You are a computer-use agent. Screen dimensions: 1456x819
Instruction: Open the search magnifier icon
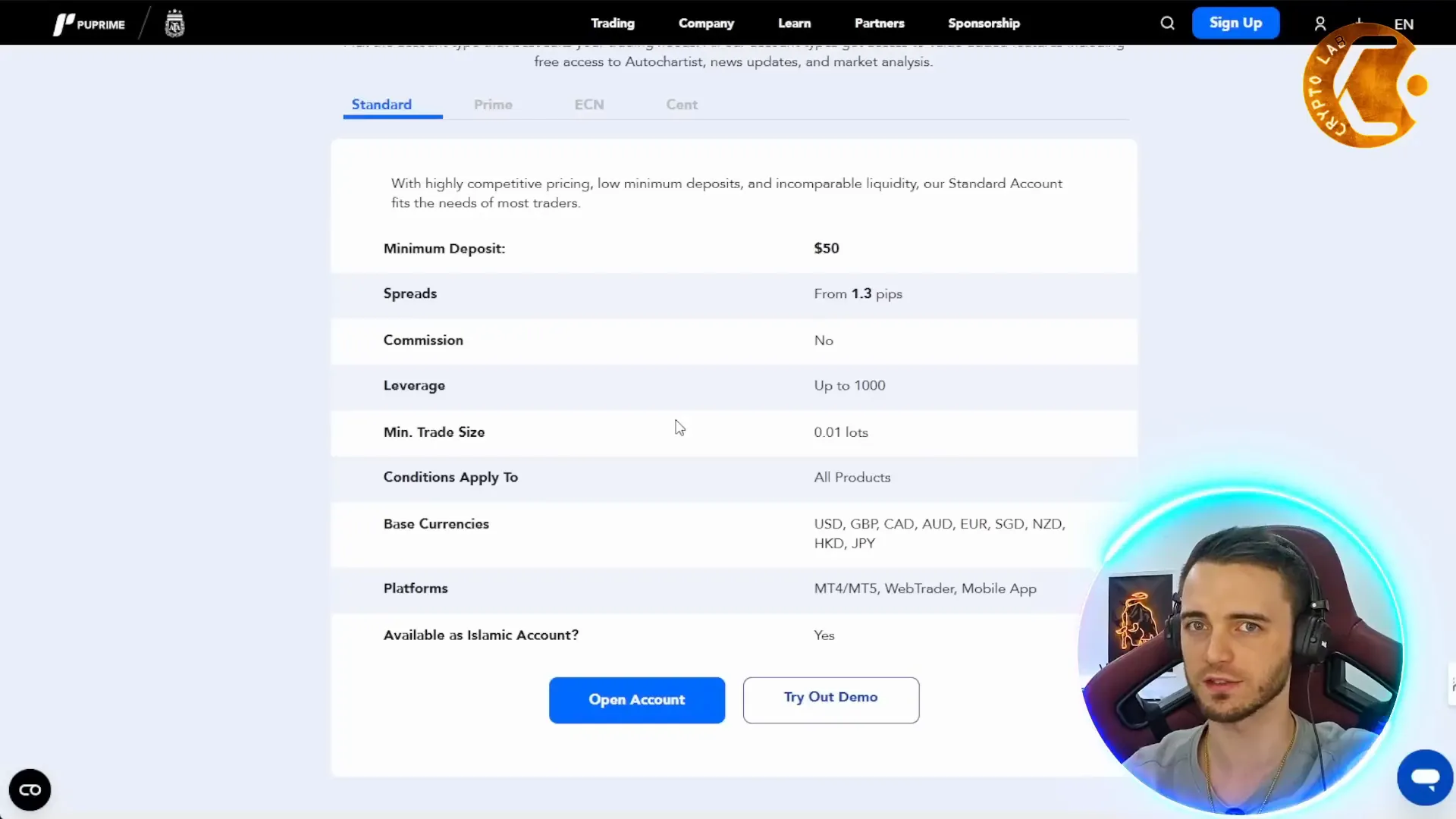(x=1167, y=24)
